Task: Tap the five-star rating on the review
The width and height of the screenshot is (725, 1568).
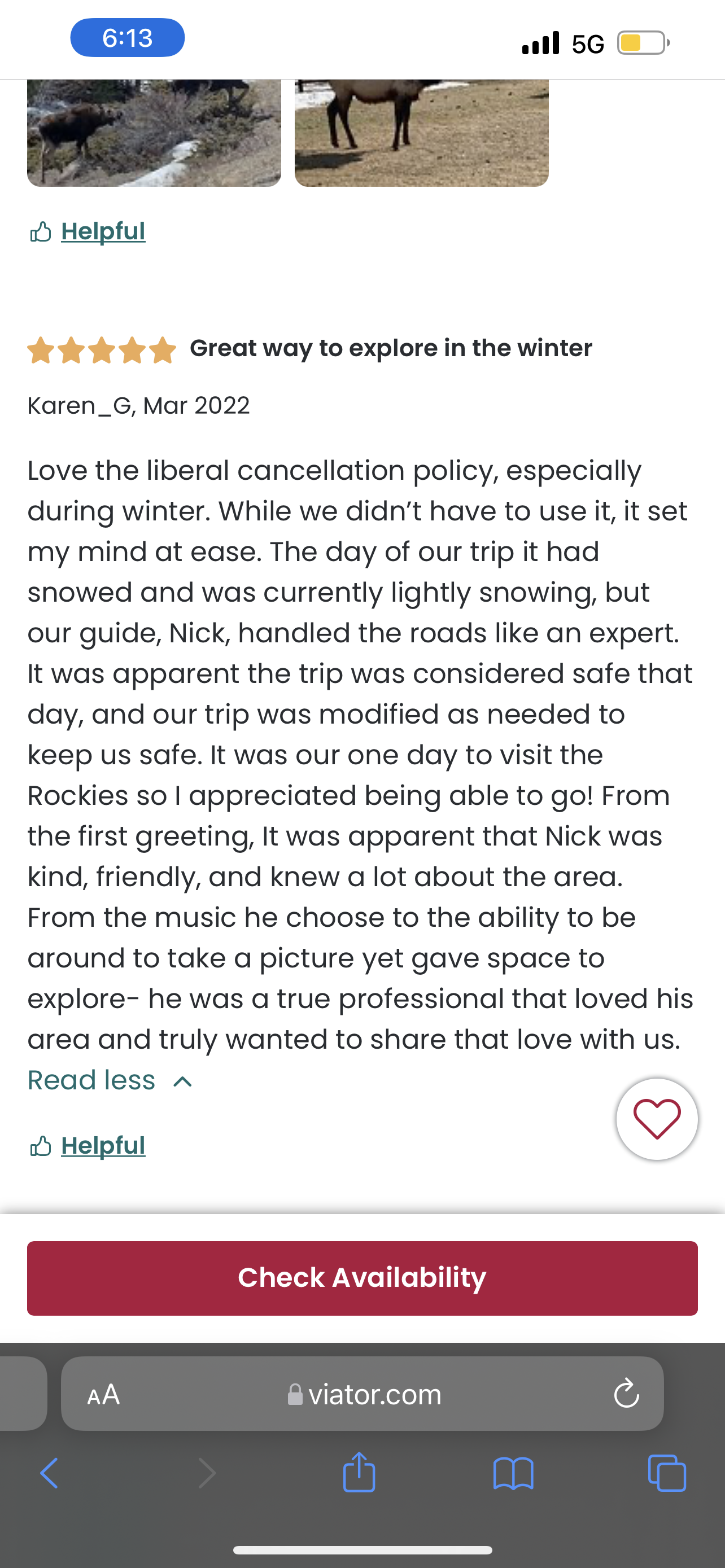Action: (x=102, y=349)
